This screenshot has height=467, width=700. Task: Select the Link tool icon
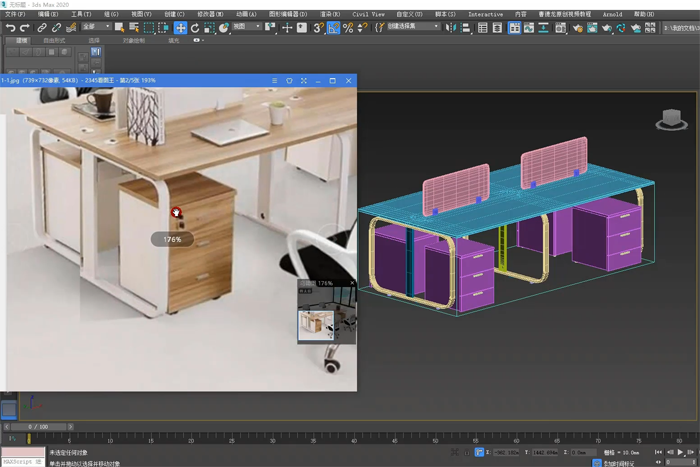click(42, 28)
